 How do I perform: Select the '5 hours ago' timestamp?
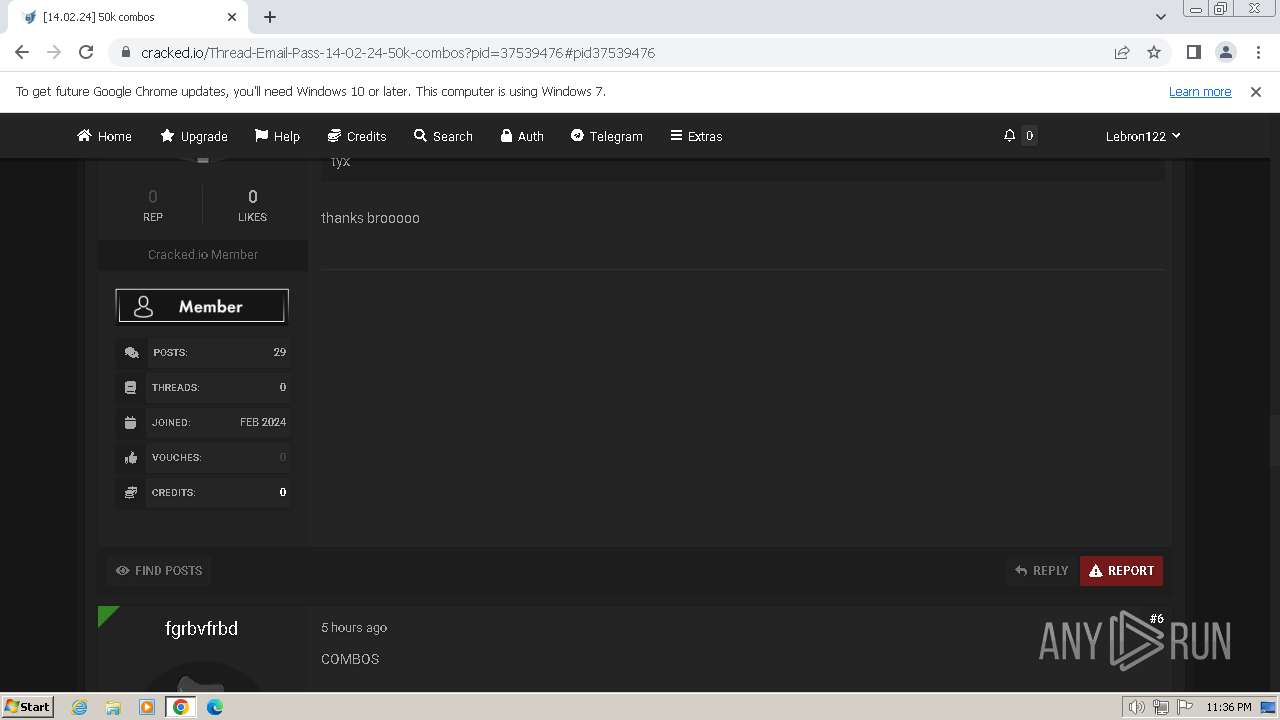click(354, 628)
